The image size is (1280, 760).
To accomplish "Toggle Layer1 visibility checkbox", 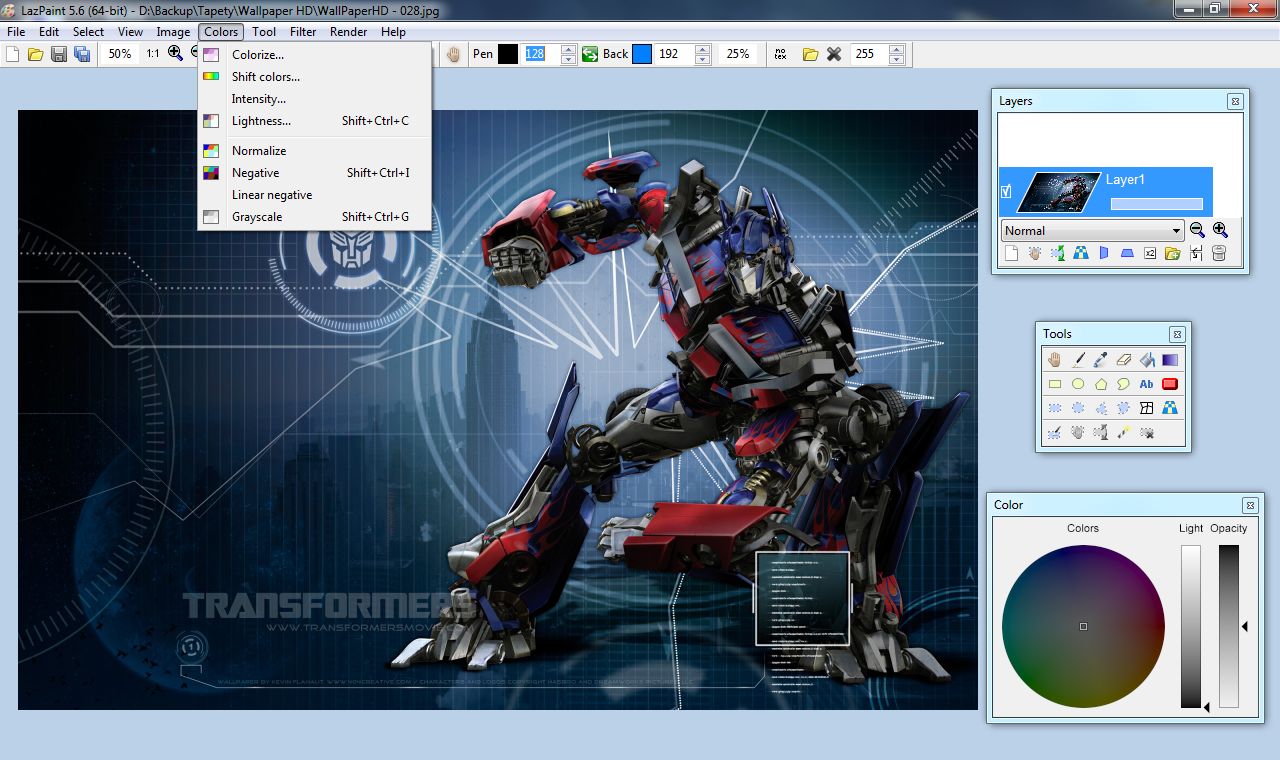I will 1007,191.
